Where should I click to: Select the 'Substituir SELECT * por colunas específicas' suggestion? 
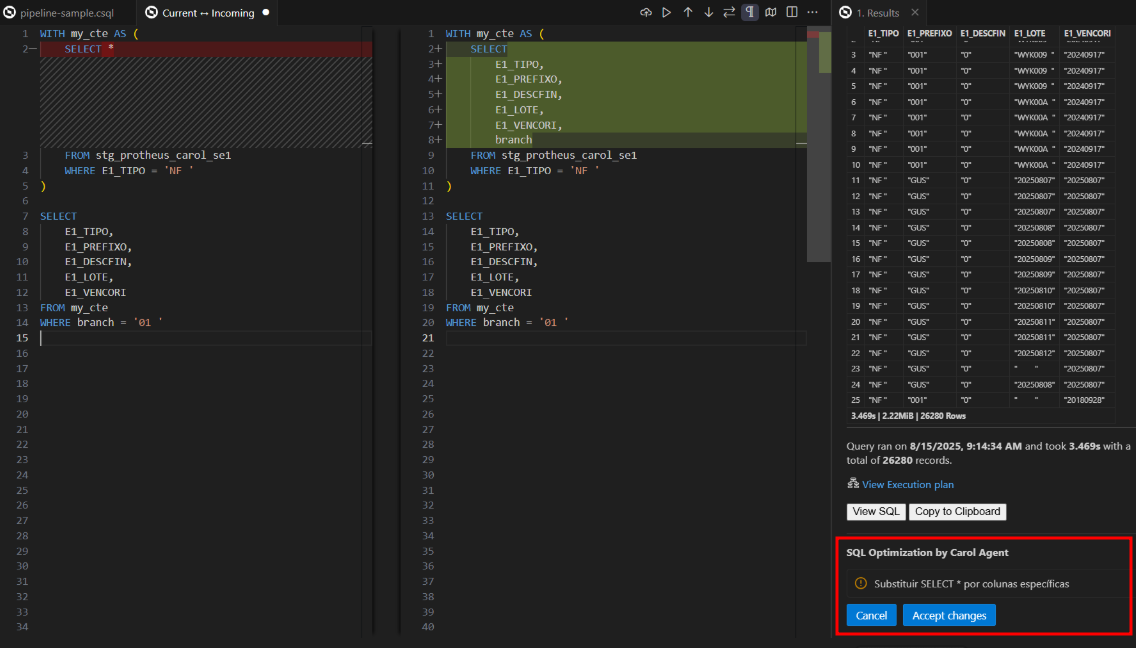point(972,583)
